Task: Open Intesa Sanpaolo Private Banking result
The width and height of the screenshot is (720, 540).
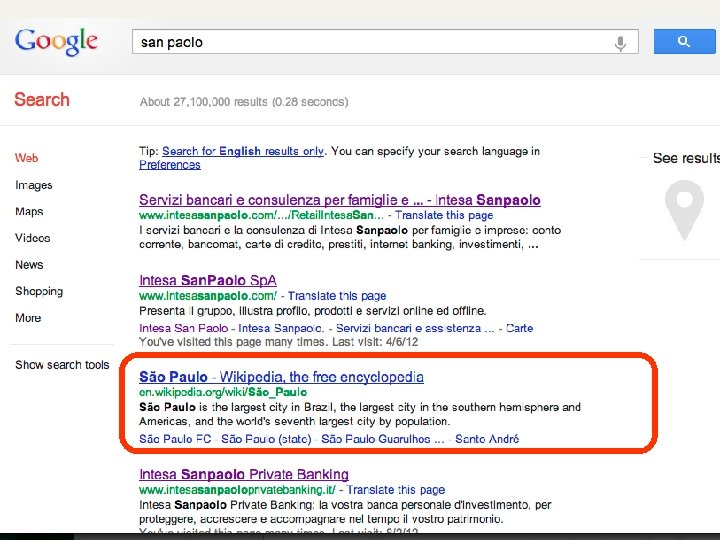Action: [x=244, y=474]
